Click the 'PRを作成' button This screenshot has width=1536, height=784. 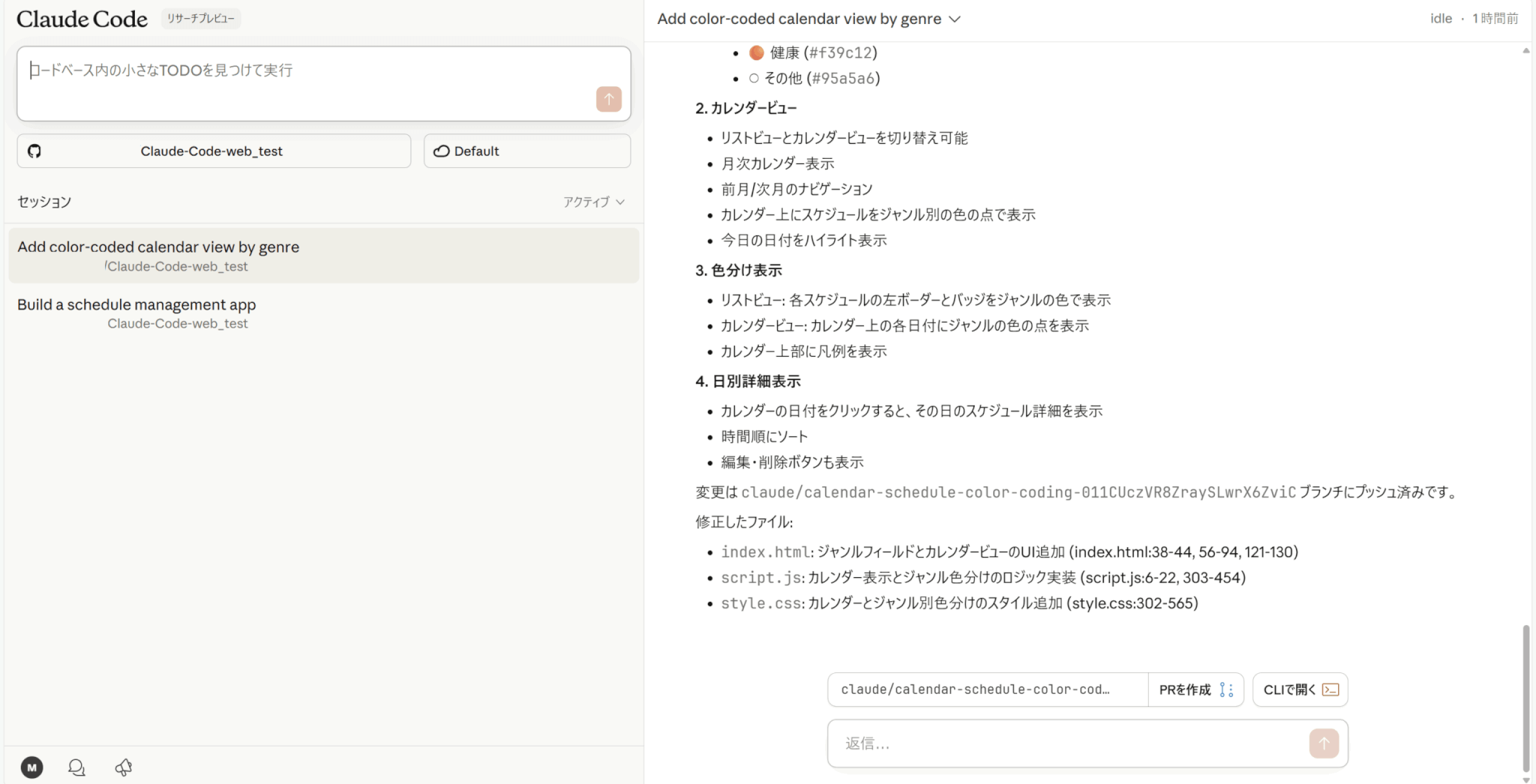pos(1185,690)
